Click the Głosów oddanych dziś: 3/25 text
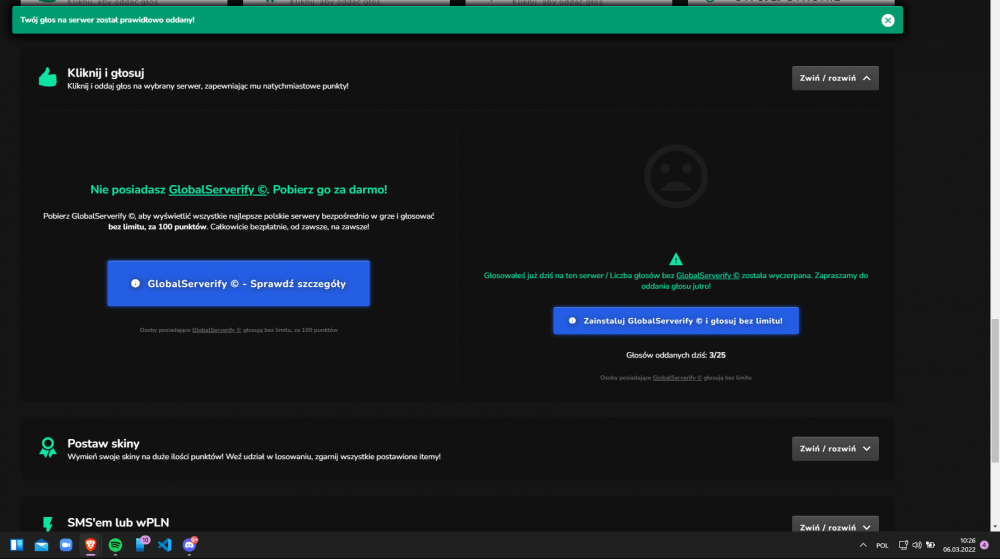 pos(675,355)
